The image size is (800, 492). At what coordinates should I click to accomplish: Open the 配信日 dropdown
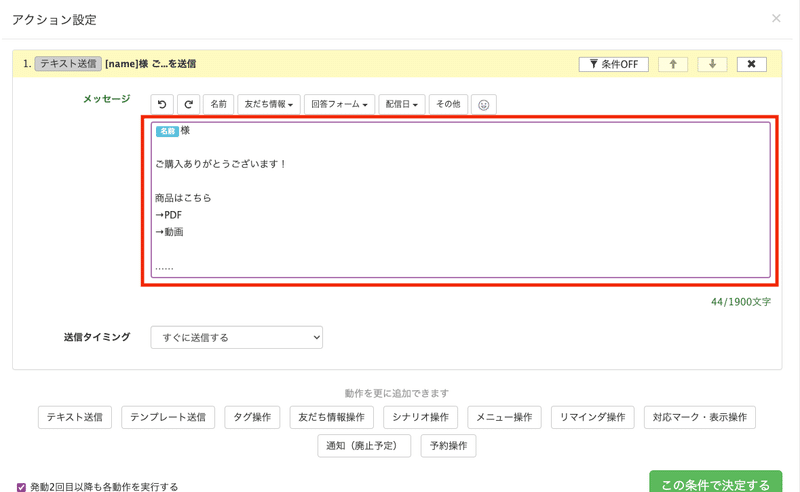pyautogui.click(x=402, y=104)
